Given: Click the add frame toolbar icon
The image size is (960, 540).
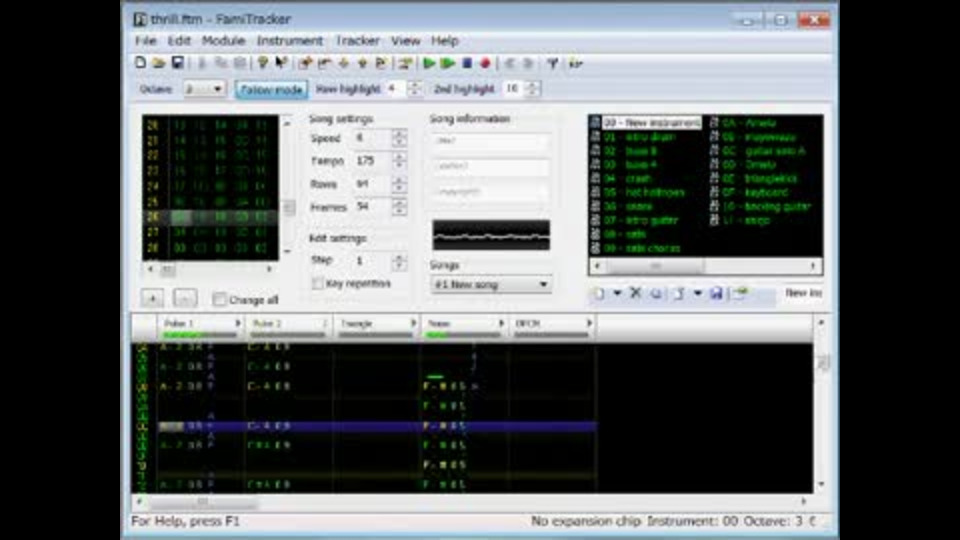Looking at the screenshot, I should 306,63.
